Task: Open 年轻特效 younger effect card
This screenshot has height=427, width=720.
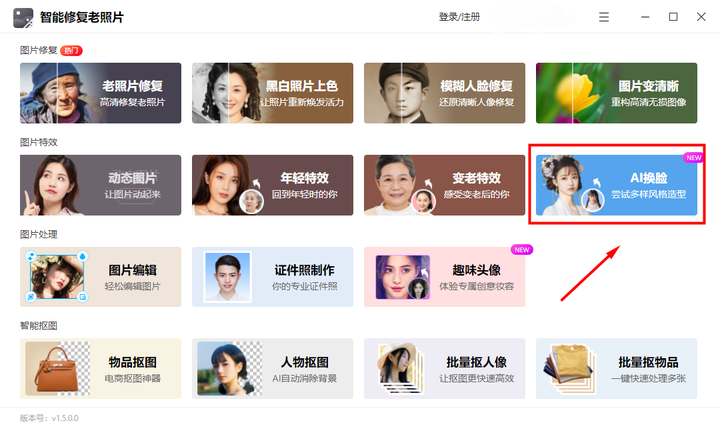Action: pos(272,185)
